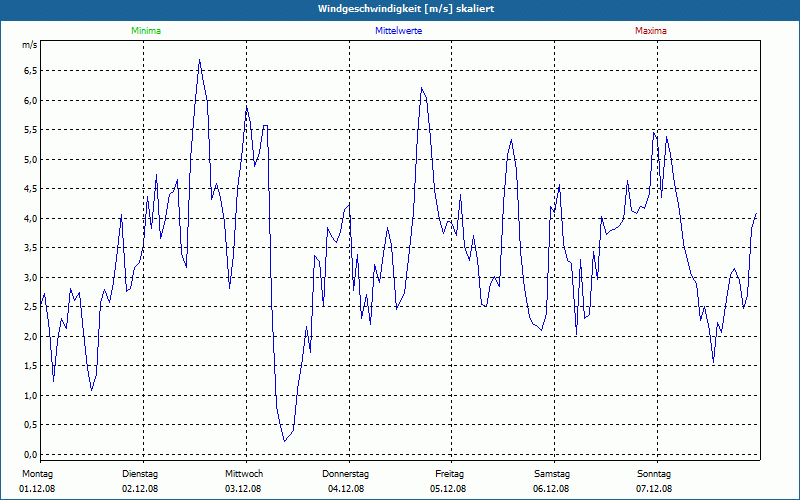
Task: Select the 1,5 y-axis tick label
Action: coord(30,366)
